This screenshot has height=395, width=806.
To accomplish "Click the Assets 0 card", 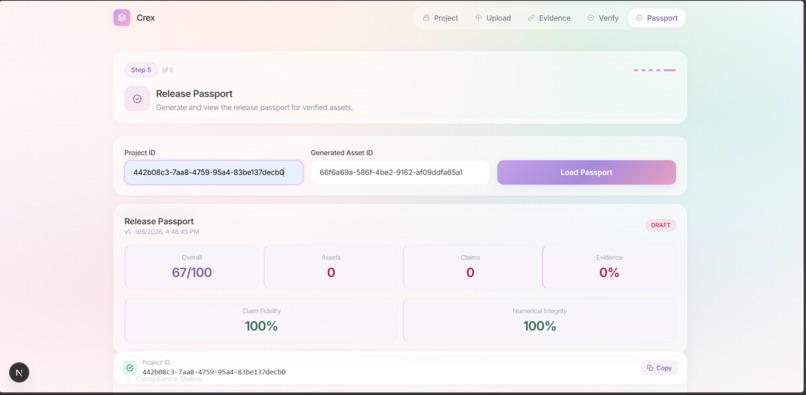I will click(331, 267).
